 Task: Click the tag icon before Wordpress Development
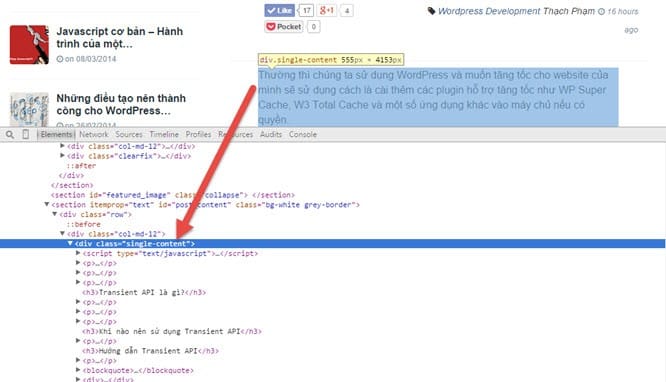[431, 11]
